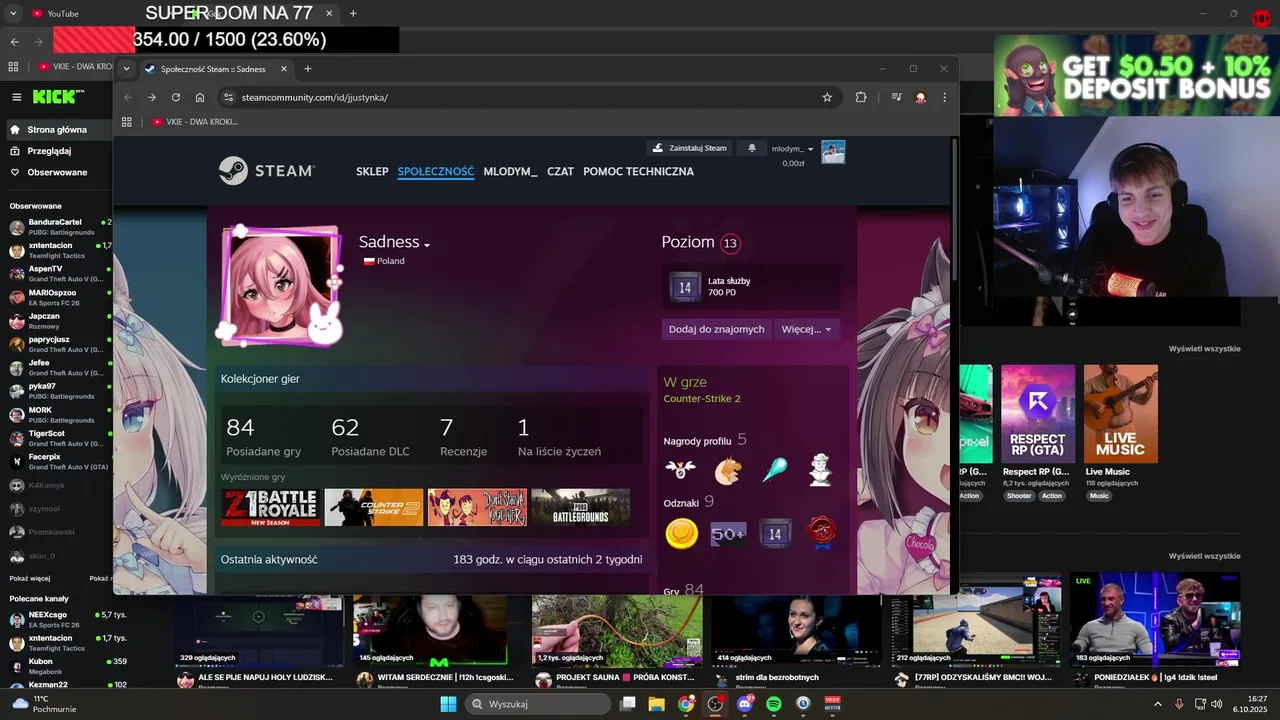Open the white statue profile award
Screen dimensions: 1280x720
pos(821,470)
